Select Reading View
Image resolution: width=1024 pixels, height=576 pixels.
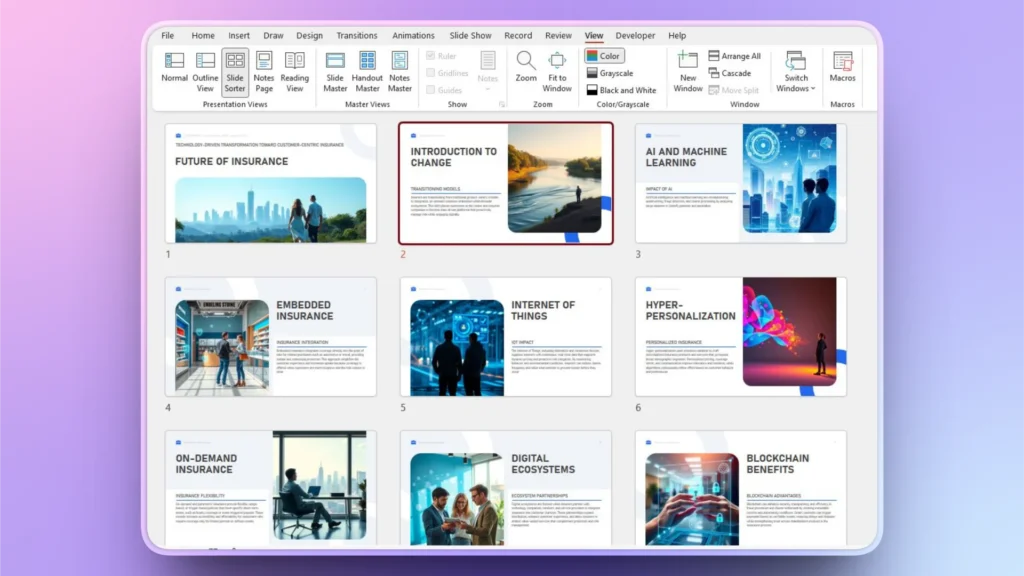(x=294, y=70)
